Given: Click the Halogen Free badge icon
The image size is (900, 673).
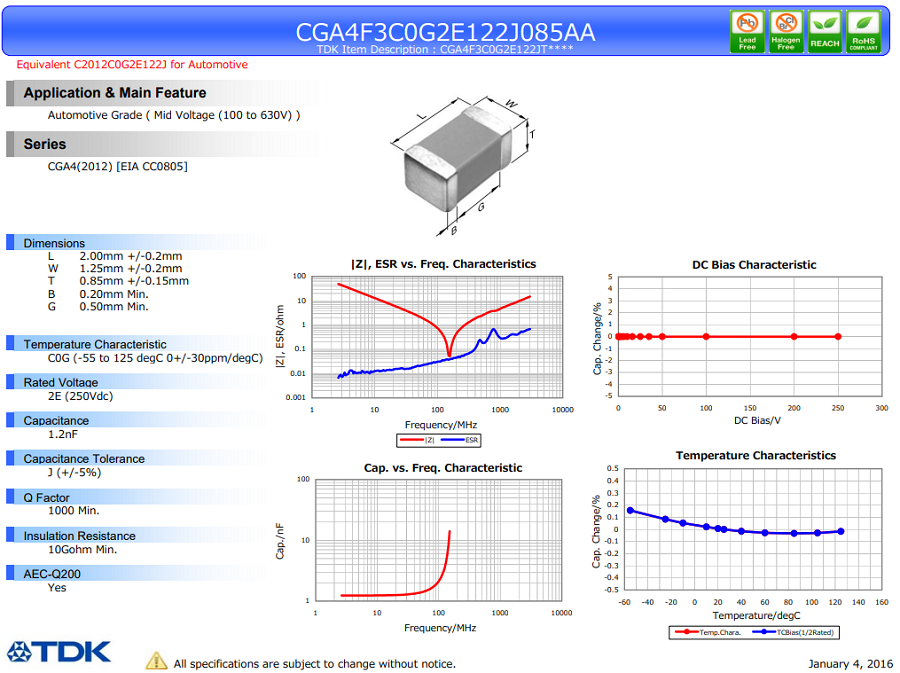Looking at the screenshot, I should pos(786,32).
